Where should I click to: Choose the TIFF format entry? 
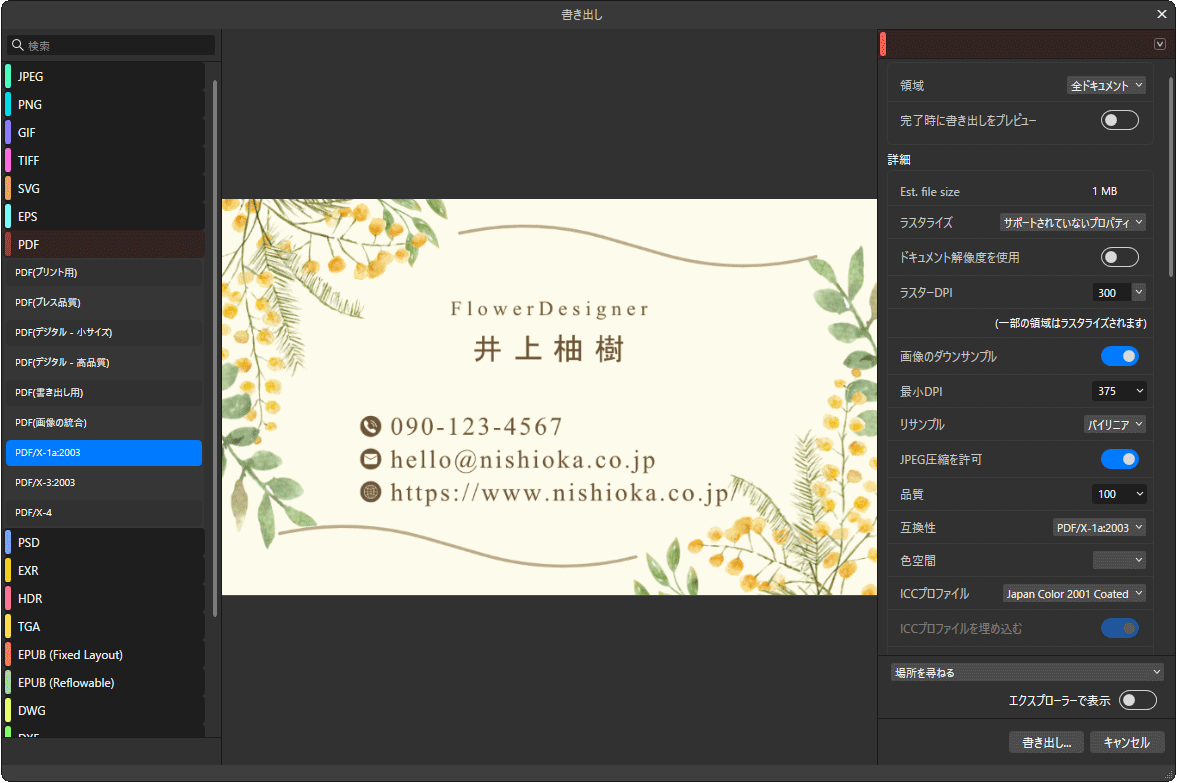[30, 160]
